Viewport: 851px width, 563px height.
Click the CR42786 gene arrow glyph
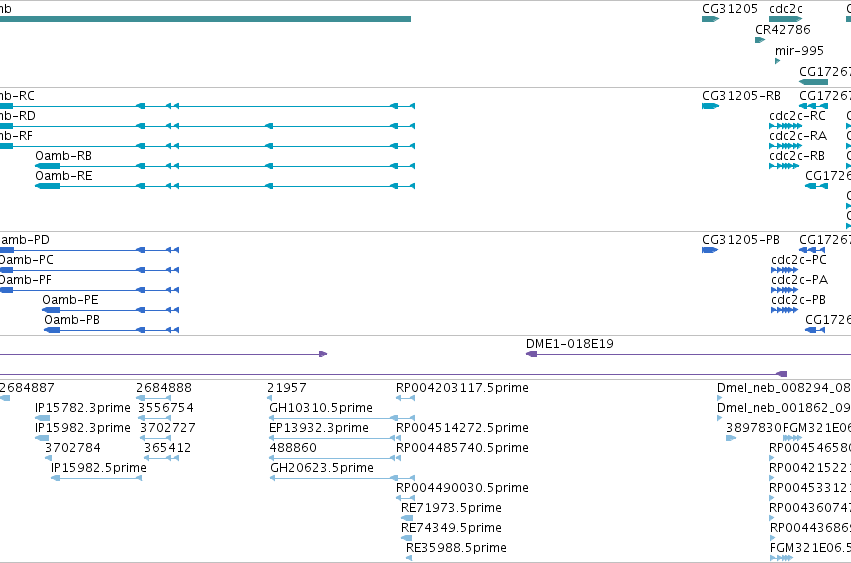[760, 40]
